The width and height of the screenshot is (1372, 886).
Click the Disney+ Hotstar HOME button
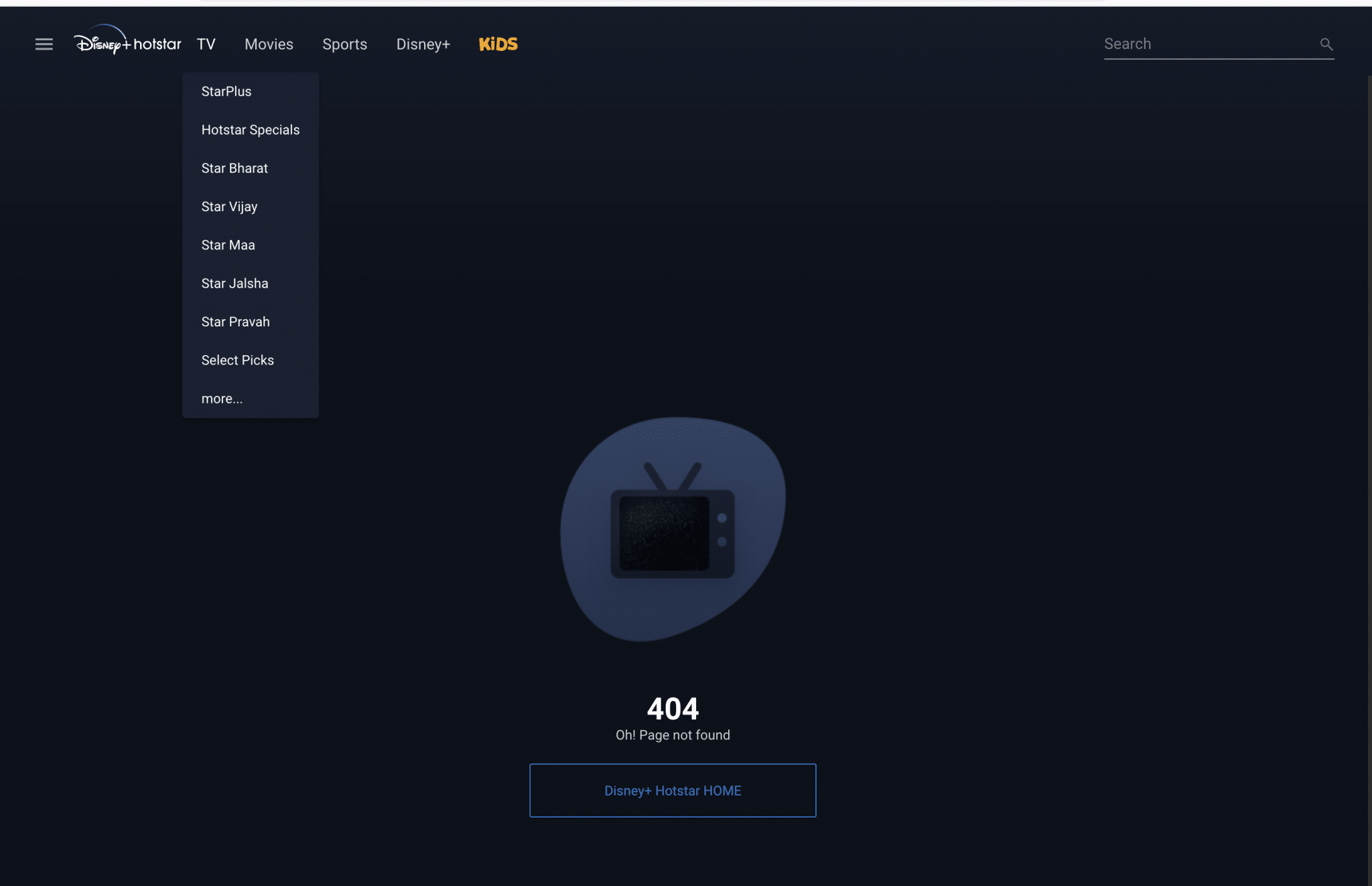[x=672, y=790]
